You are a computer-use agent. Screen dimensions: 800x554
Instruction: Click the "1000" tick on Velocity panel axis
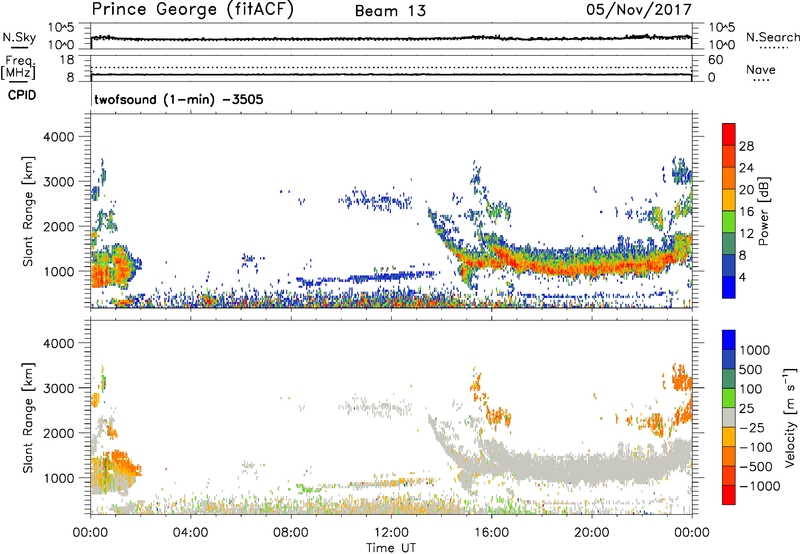(59, 478)
